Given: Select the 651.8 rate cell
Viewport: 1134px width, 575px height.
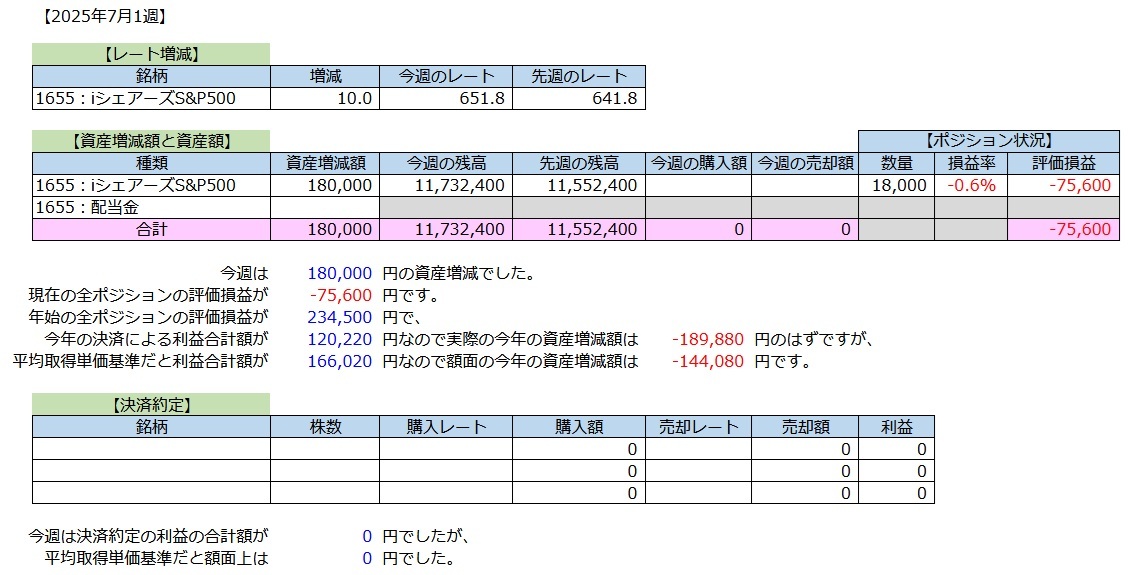Looking at the screenshot, I should click(446, 98).
